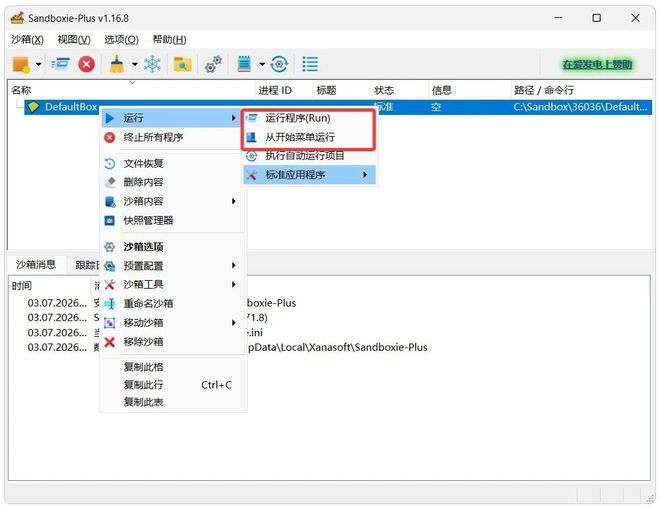The image size is (660, 508).
Task: Expand the 移动沙箱 submenu
Action: (172, 323)
